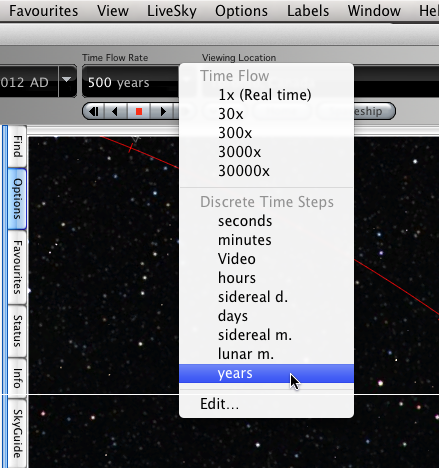
Task: Select seconds discrete time step
Action: (x=266, y=221)
